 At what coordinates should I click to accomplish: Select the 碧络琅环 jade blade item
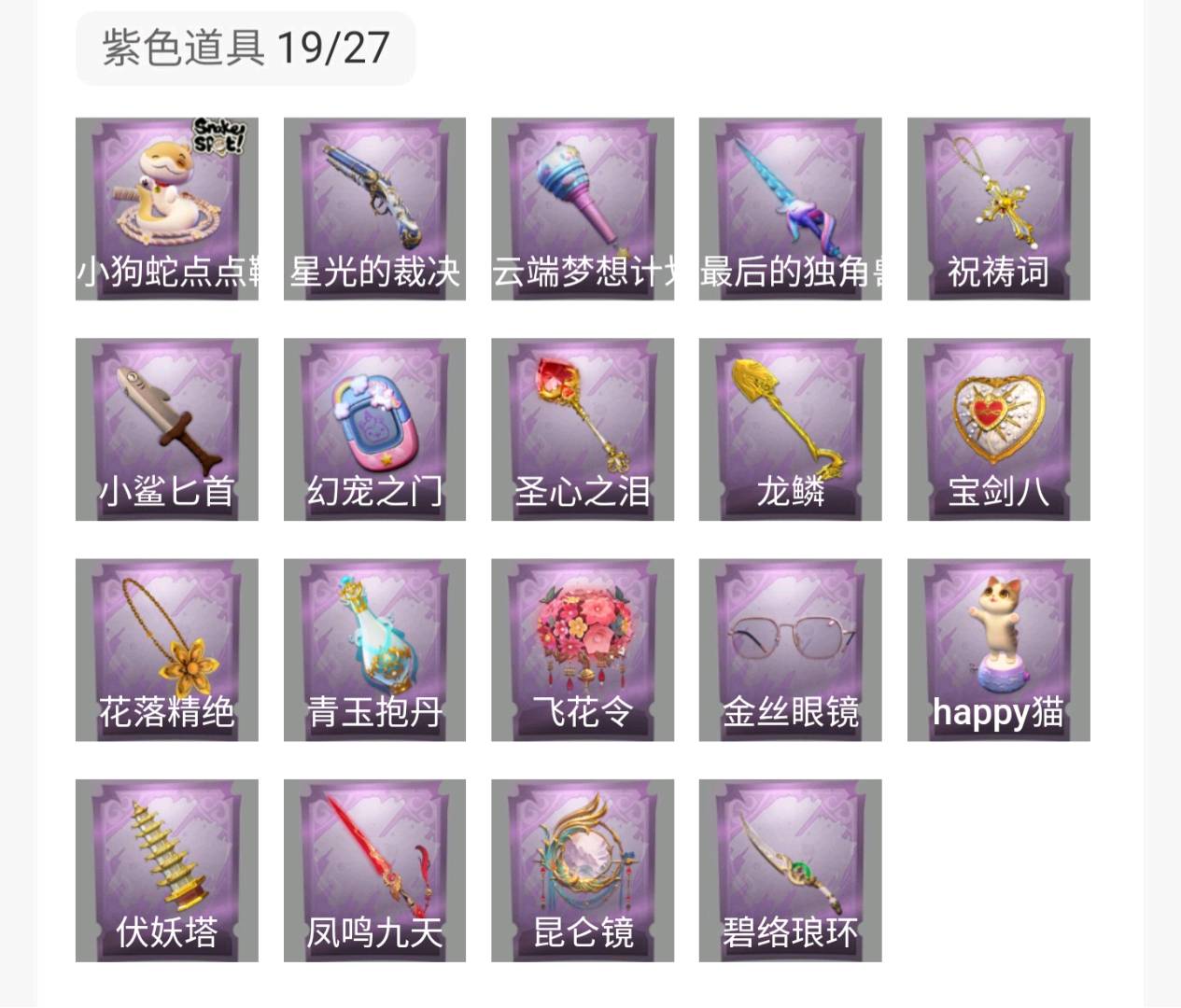coord(790,871)
